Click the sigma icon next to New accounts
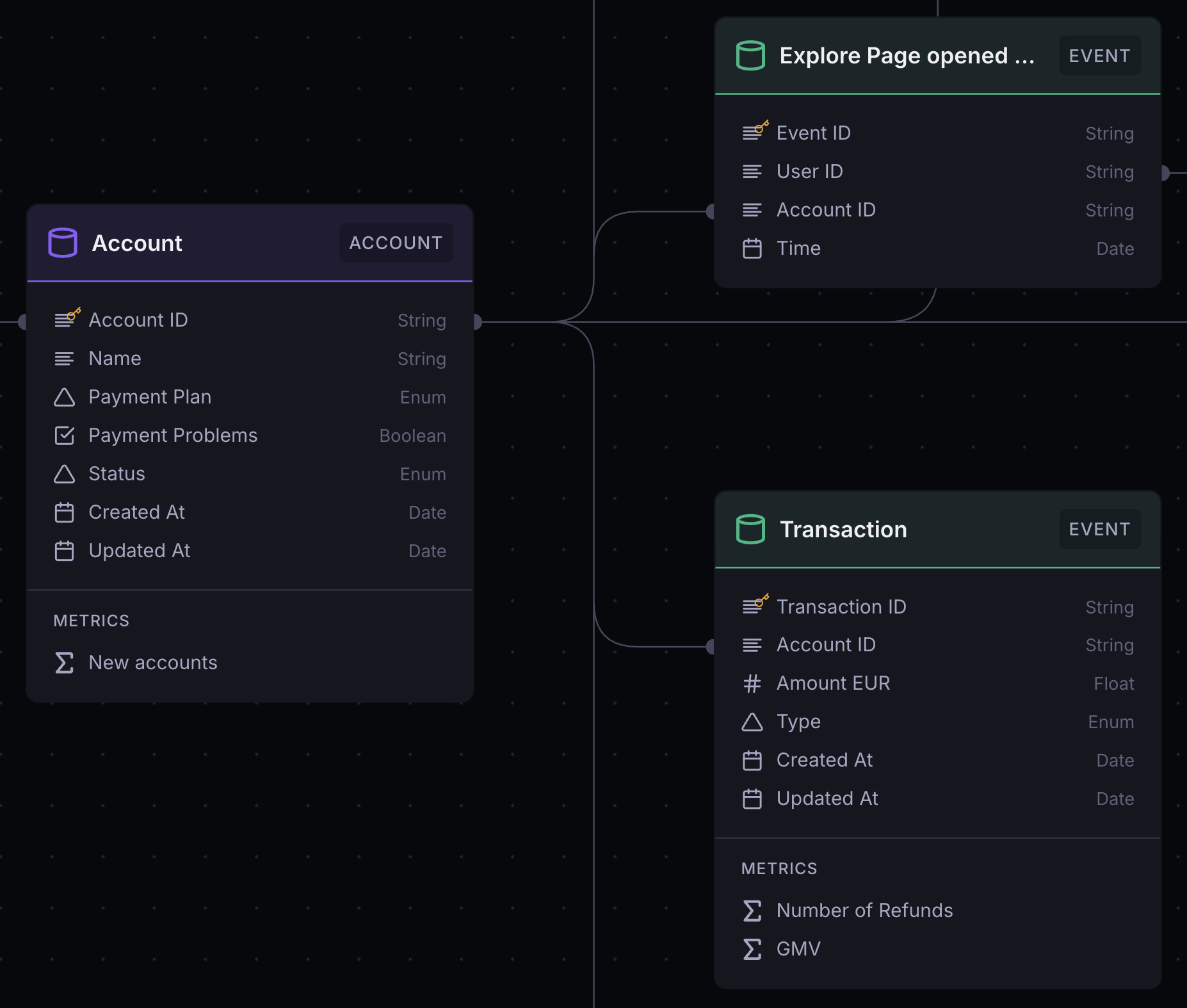1187x1008 pixels. click(x=64, y=663)
